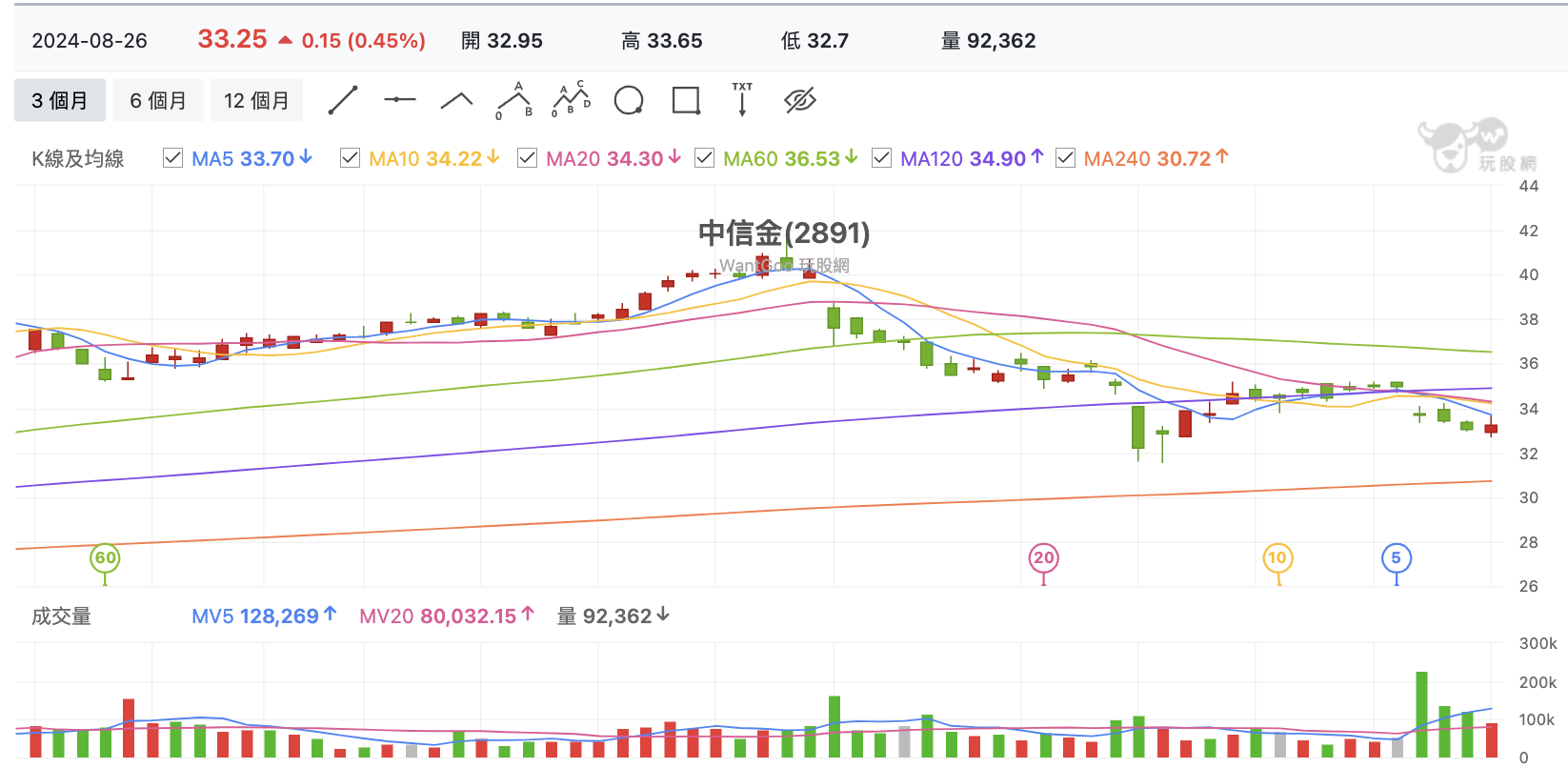Image resolution: width=1568 pixels, height=768 pixels.
Task: Click the 300k volume axis label
Action: pos(1538,643)
